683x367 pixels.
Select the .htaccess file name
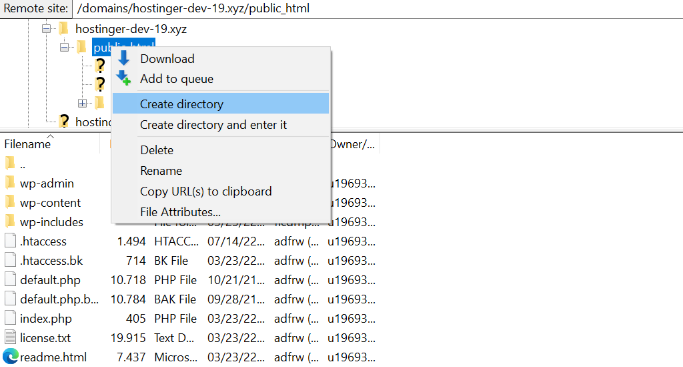click(43, 241)
